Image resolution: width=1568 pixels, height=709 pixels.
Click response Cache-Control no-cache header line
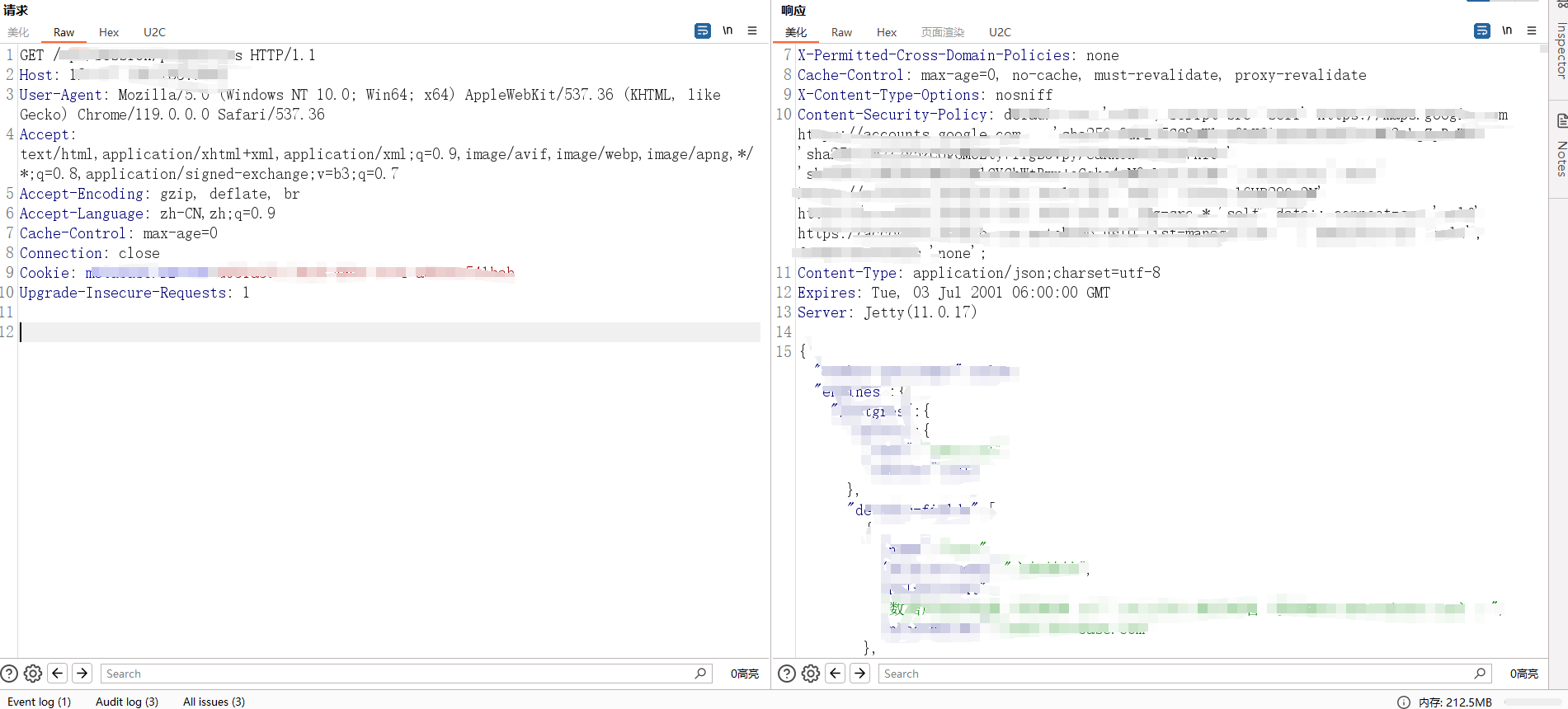pos(1082,75)
